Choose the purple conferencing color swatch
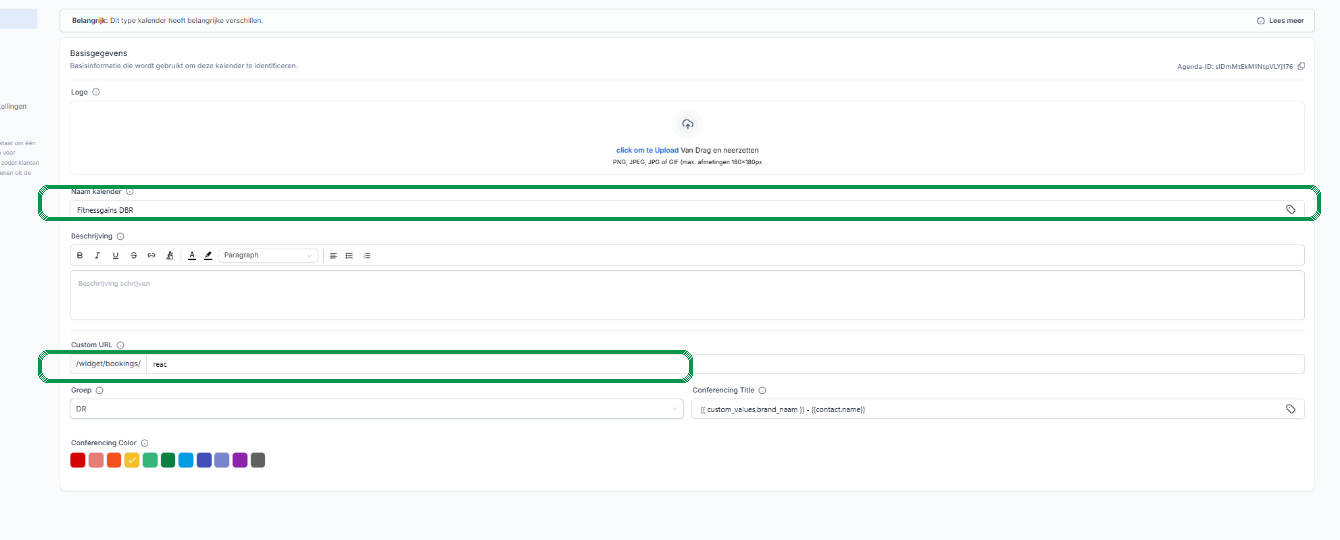Screen dimensions: 1340x540 coord(240,460)
